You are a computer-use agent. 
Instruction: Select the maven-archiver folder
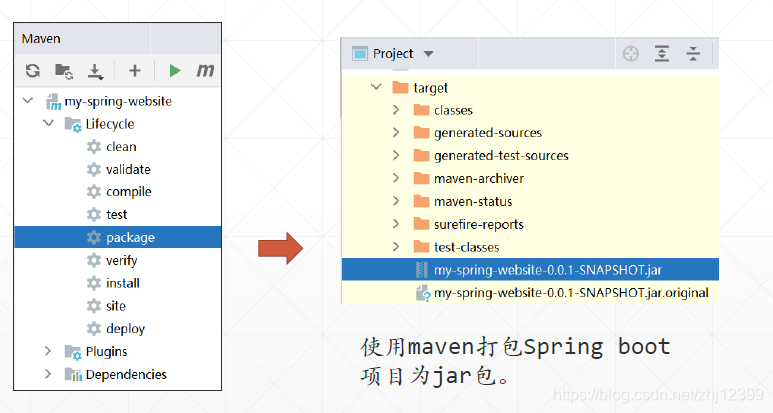[479, 178]
